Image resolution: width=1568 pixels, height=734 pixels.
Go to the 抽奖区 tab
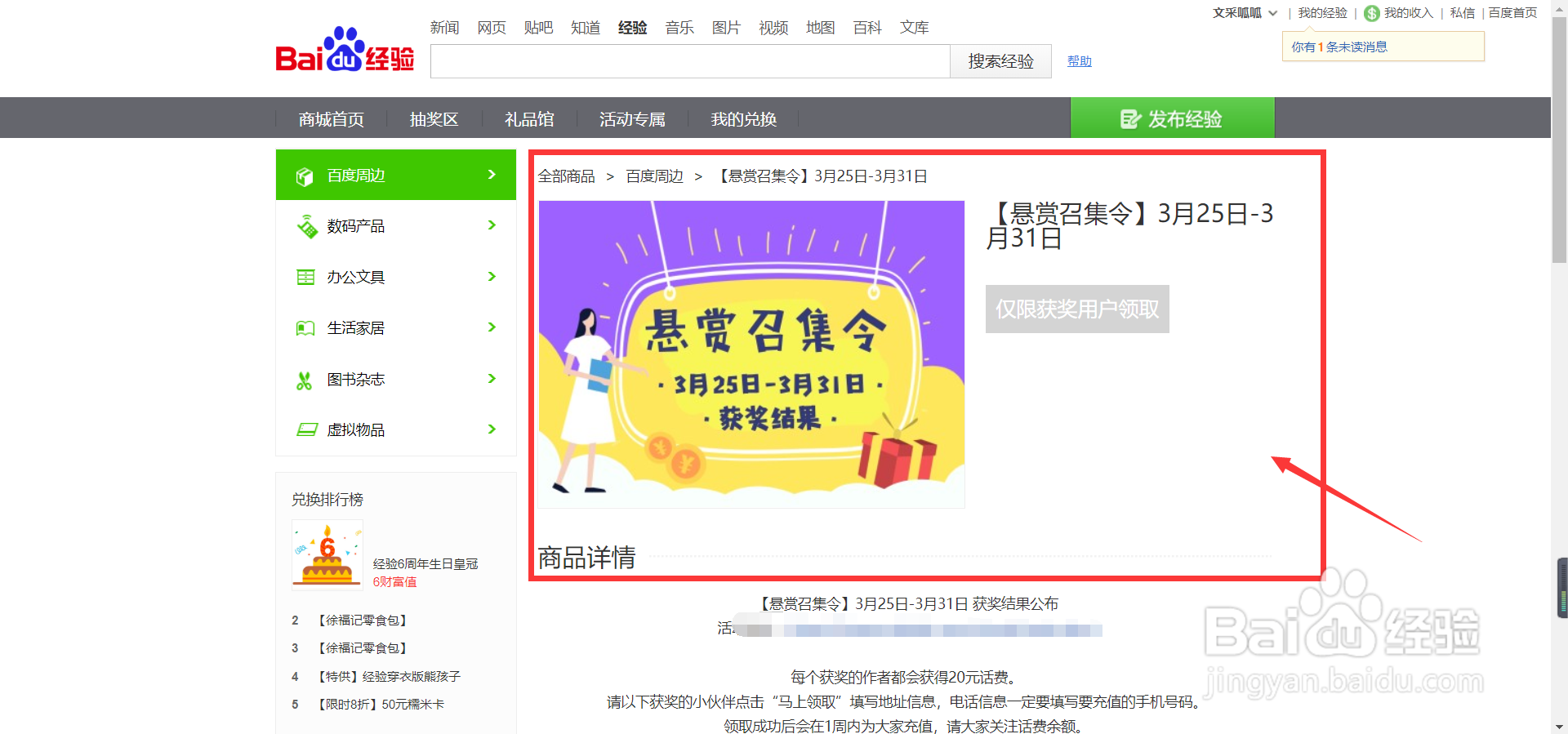[434, 120]
